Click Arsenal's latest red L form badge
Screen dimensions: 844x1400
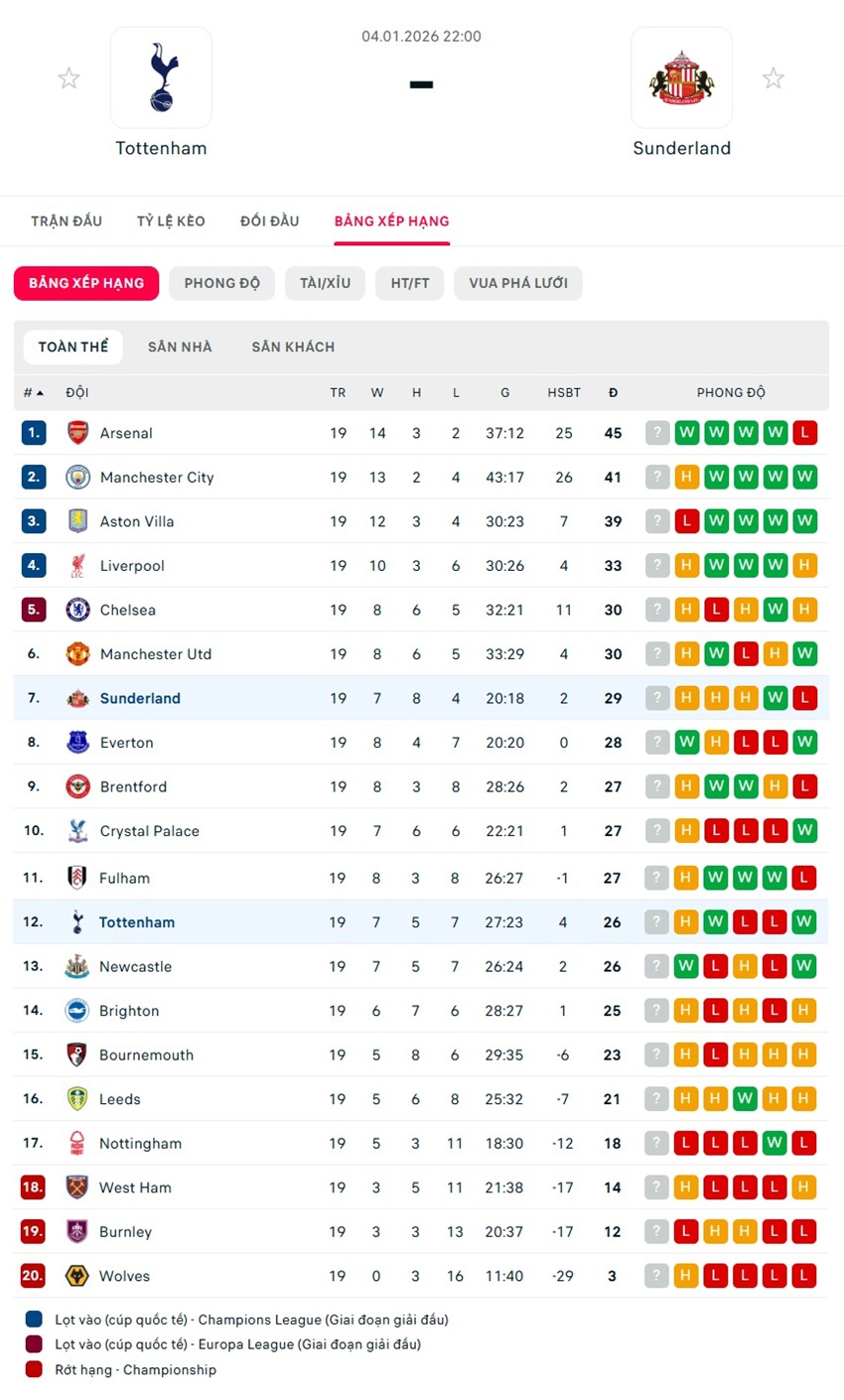805,433
